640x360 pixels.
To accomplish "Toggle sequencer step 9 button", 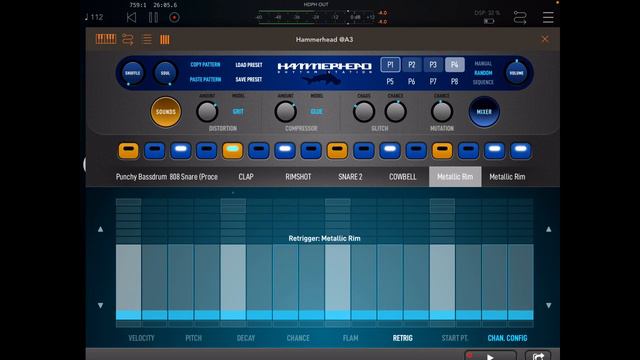I will tap(337, 150).
